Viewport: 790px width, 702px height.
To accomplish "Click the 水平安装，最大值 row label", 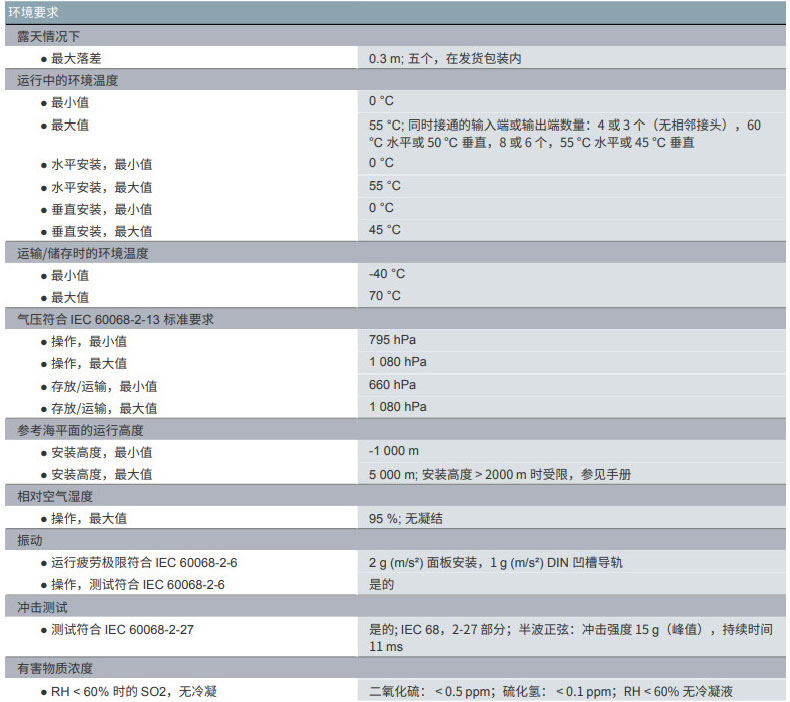I will (101, 187).
